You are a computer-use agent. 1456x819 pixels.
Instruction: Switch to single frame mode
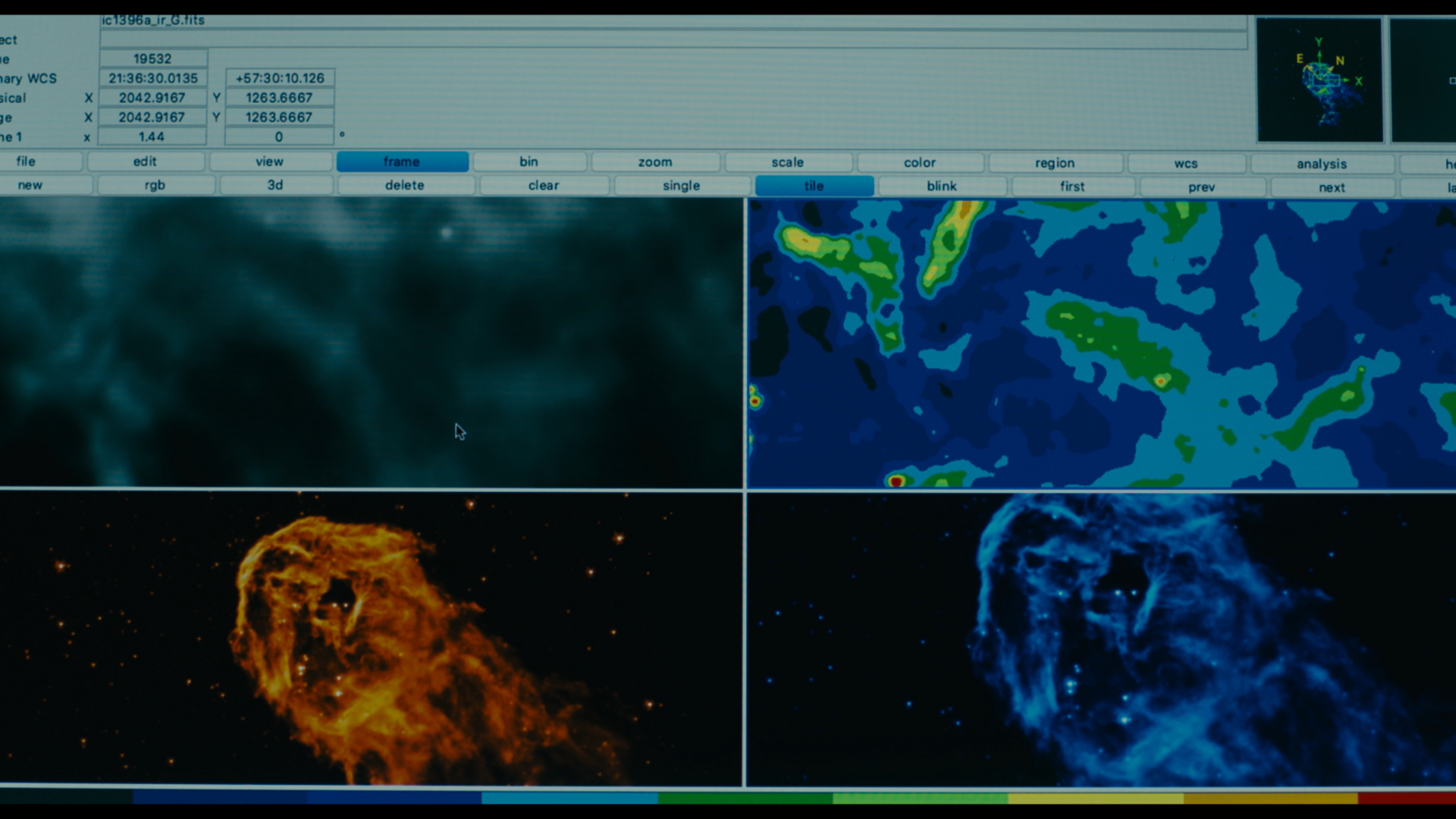[681, 186]
